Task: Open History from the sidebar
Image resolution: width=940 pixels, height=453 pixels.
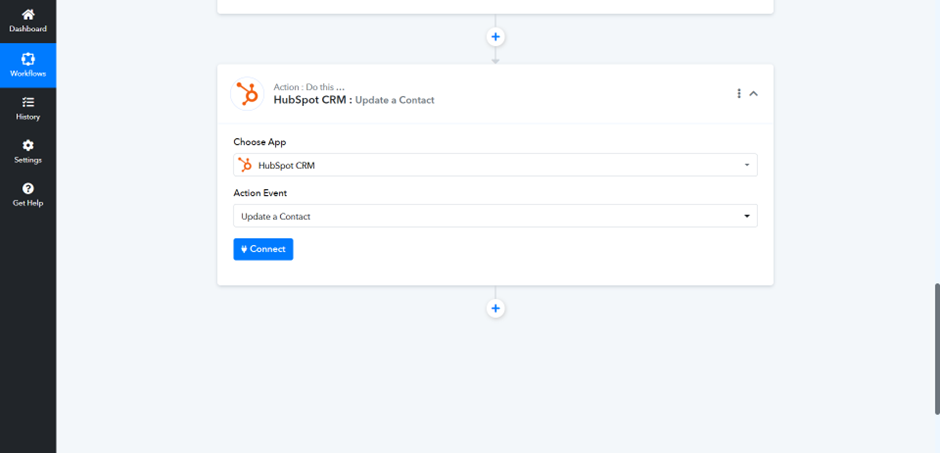Action: tap(28, 109)
